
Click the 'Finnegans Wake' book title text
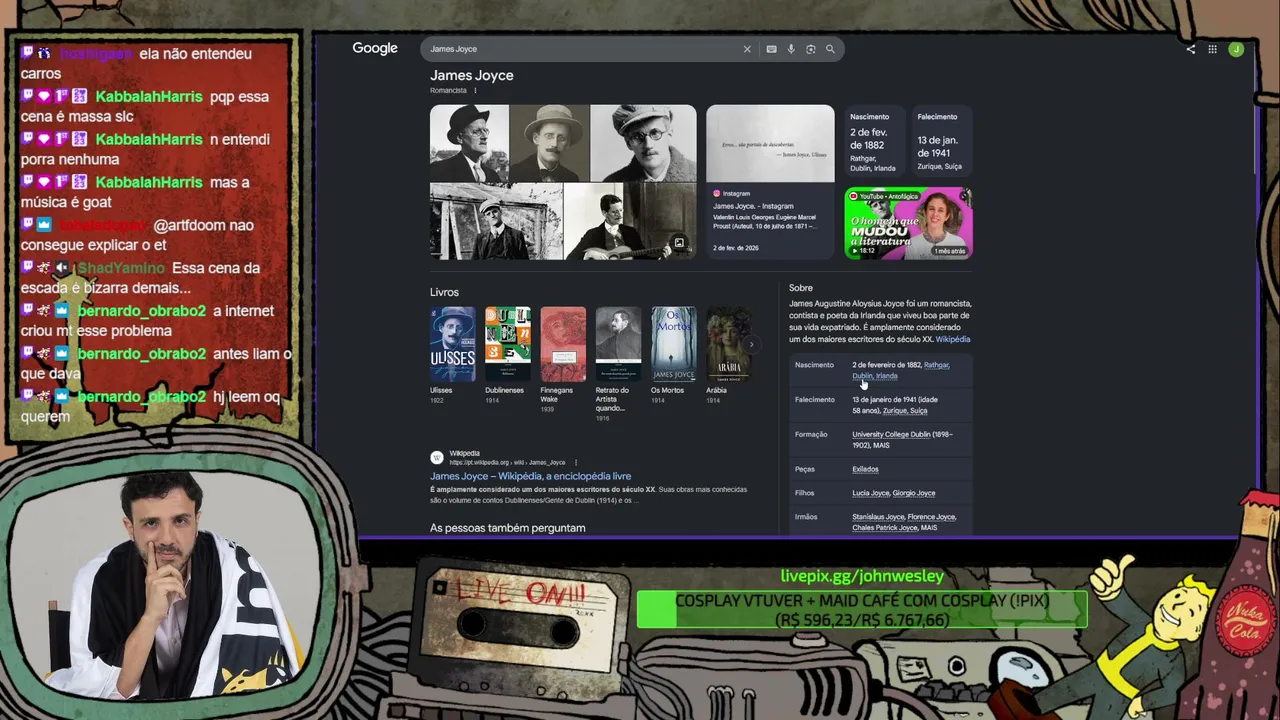(557, 394)
